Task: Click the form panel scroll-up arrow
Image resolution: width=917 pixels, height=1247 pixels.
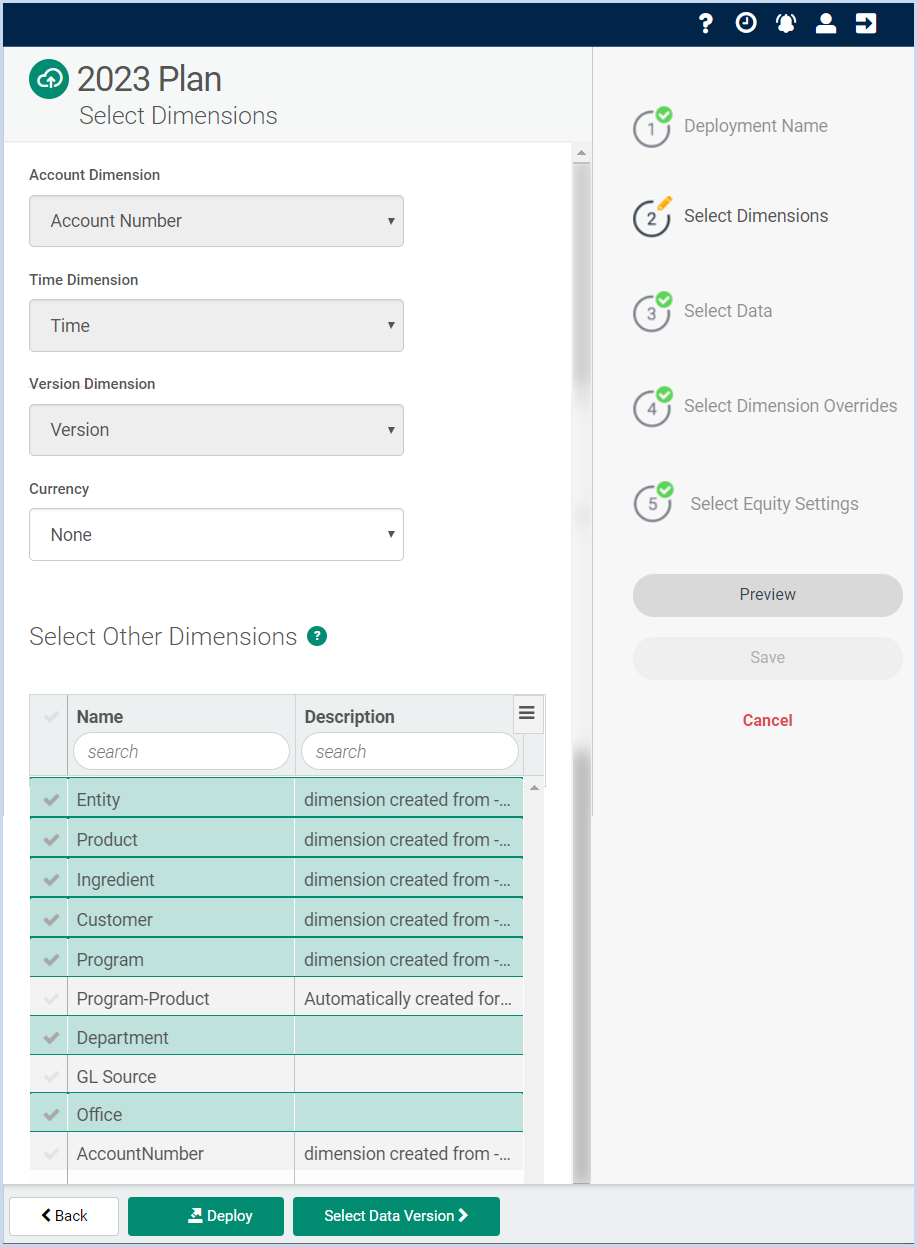Action: point(581,153)
